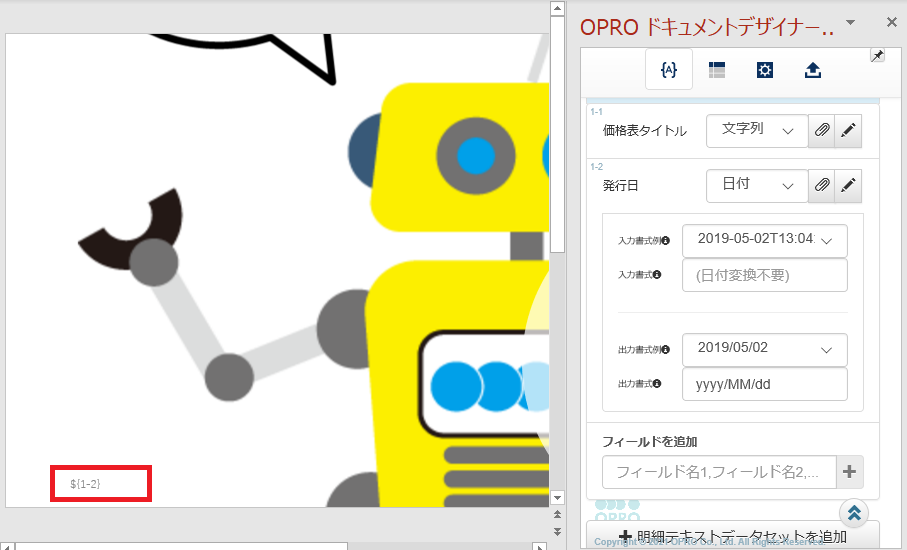Screen dimensions: 907x550
Task: Click 明細テキストデータセットを追加 button
Action: [x=732, y=535]
